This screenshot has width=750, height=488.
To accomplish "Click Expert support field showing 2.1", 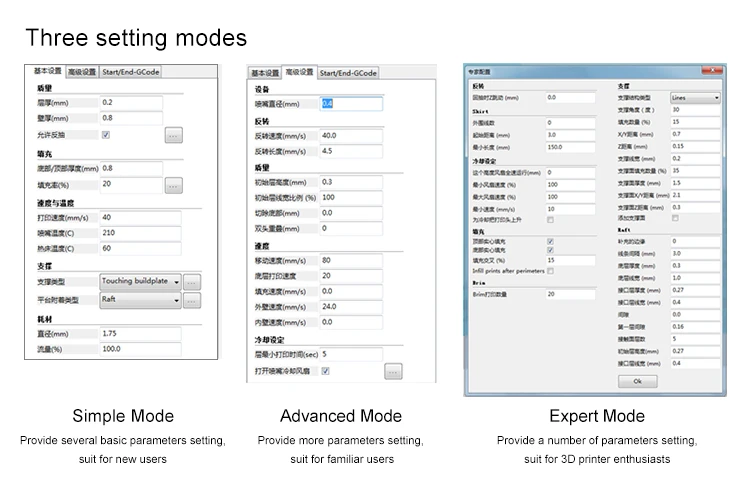I will pyautogui.click(x=695, y=195).
